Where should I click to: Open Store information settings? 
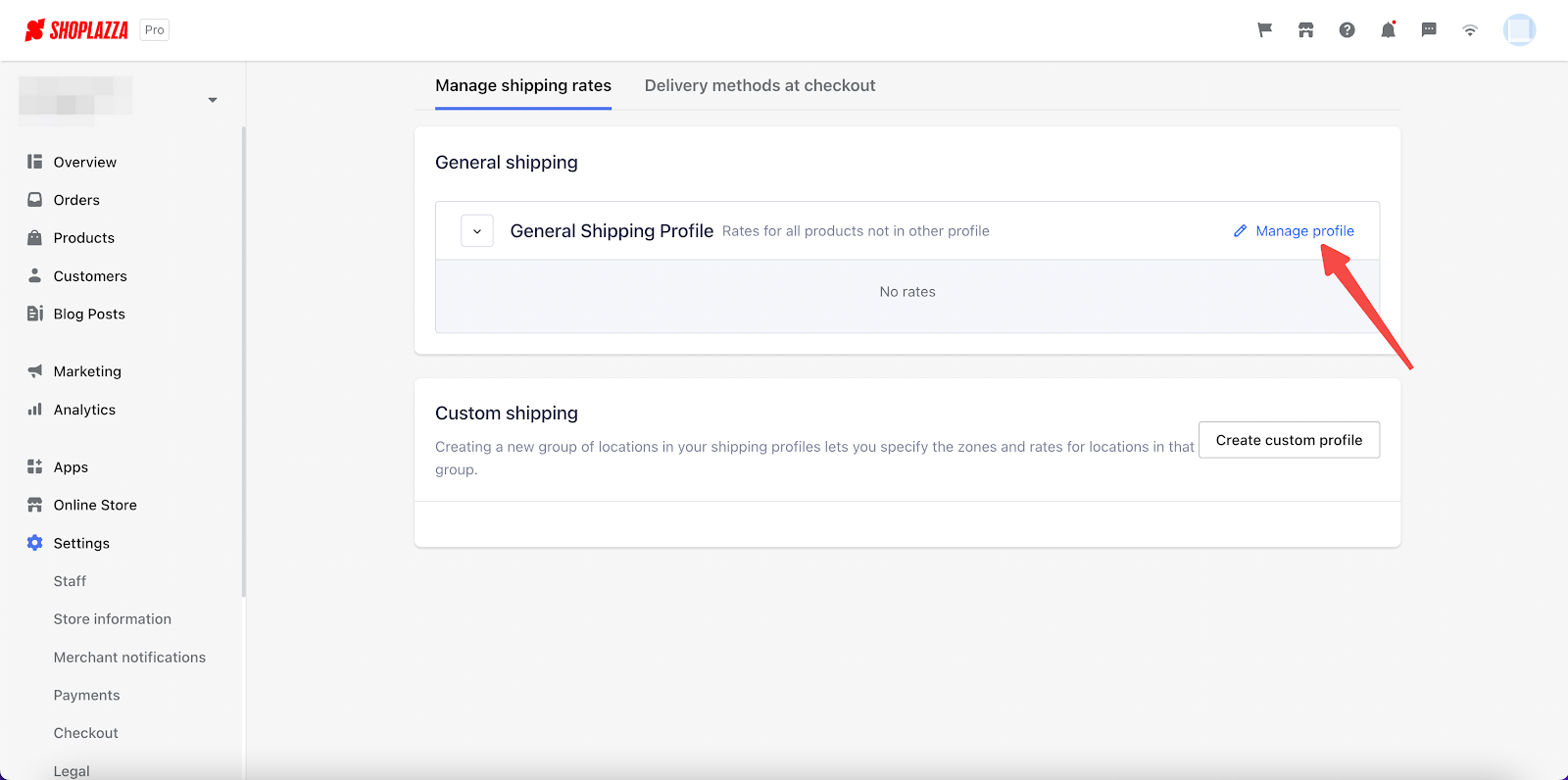[113, 619]
